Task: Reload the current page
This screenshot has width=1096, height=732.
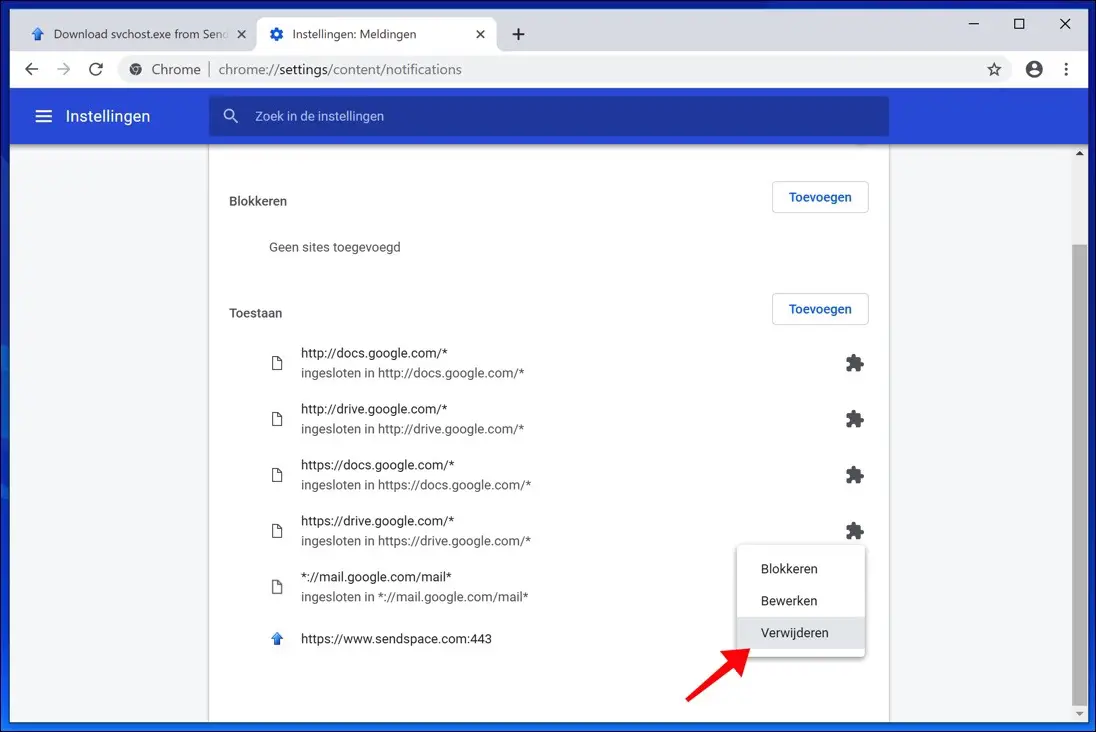Action: pos(96,69)
